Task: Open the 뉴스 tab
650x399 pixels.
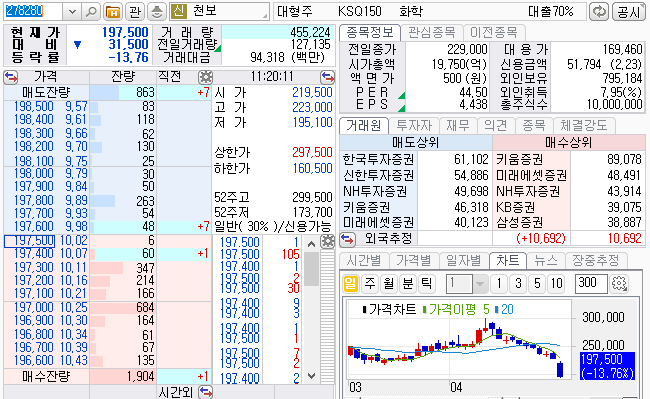Action: pyautogui.click(x=546, y=261)
